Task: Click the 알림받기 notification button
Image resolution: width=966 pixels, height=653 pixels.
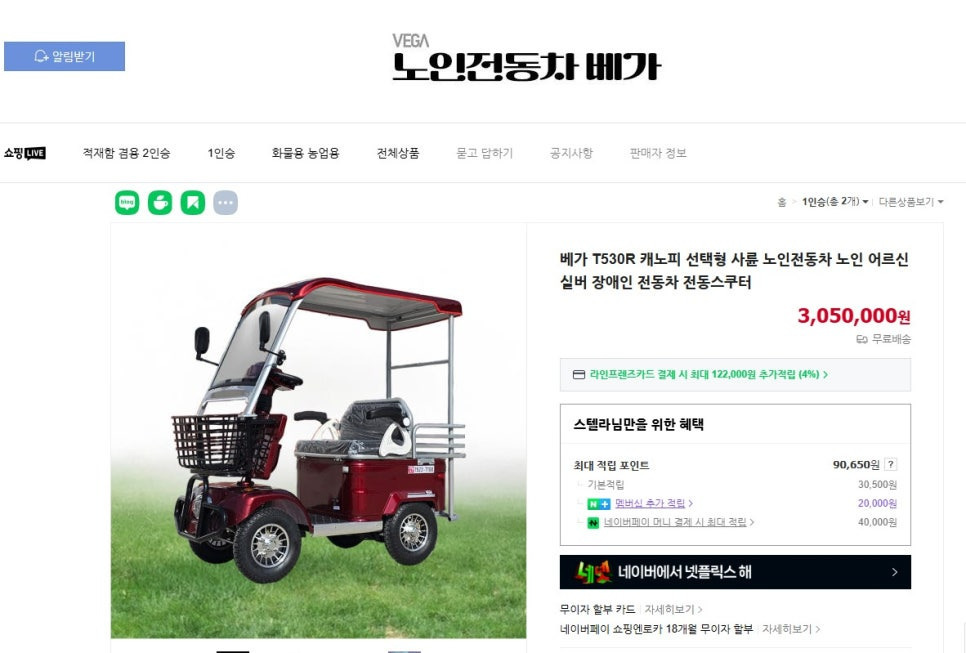Action: 65,57
